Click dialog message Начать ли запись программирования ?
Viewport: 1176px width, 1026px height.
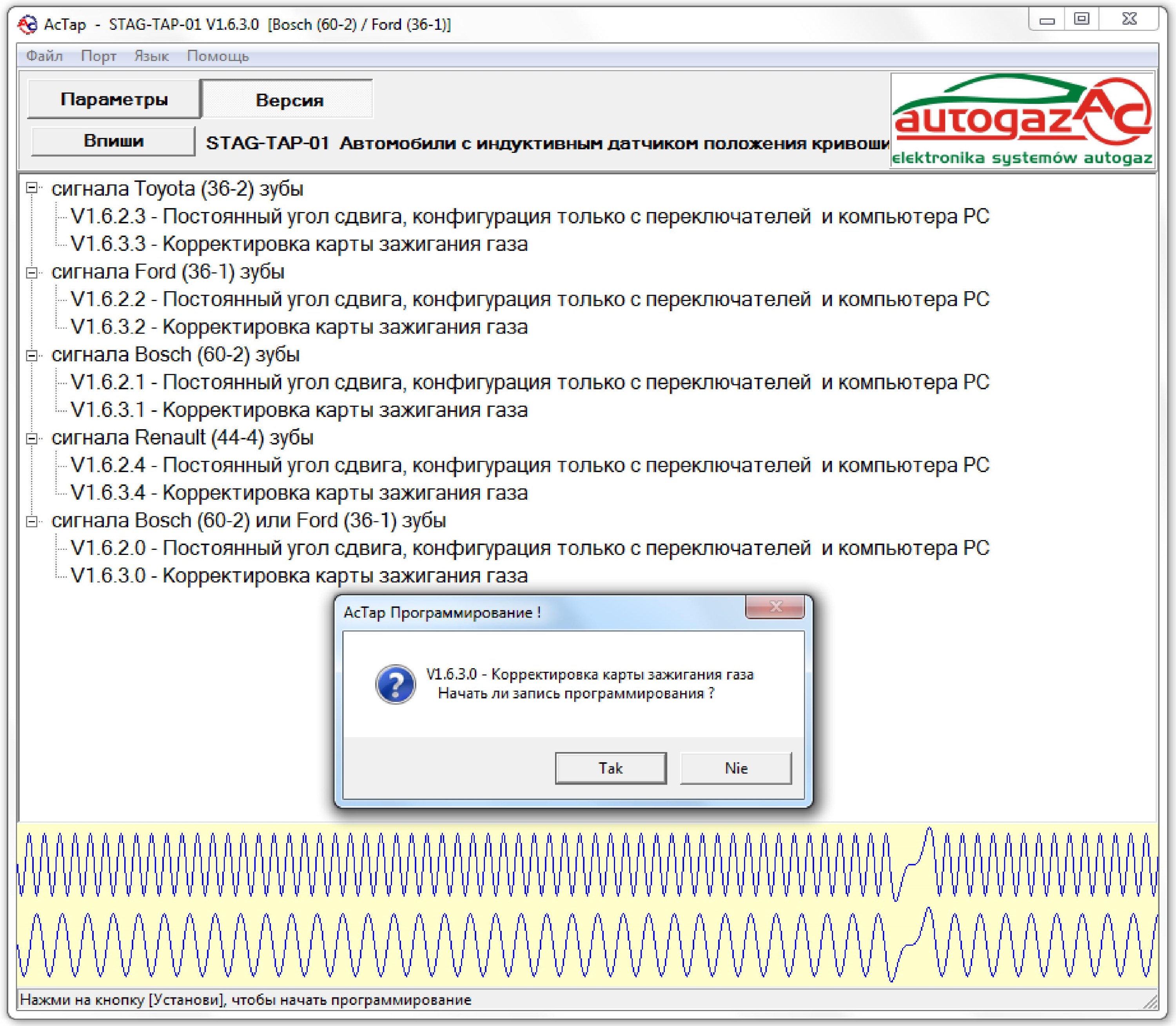point(576,693)
